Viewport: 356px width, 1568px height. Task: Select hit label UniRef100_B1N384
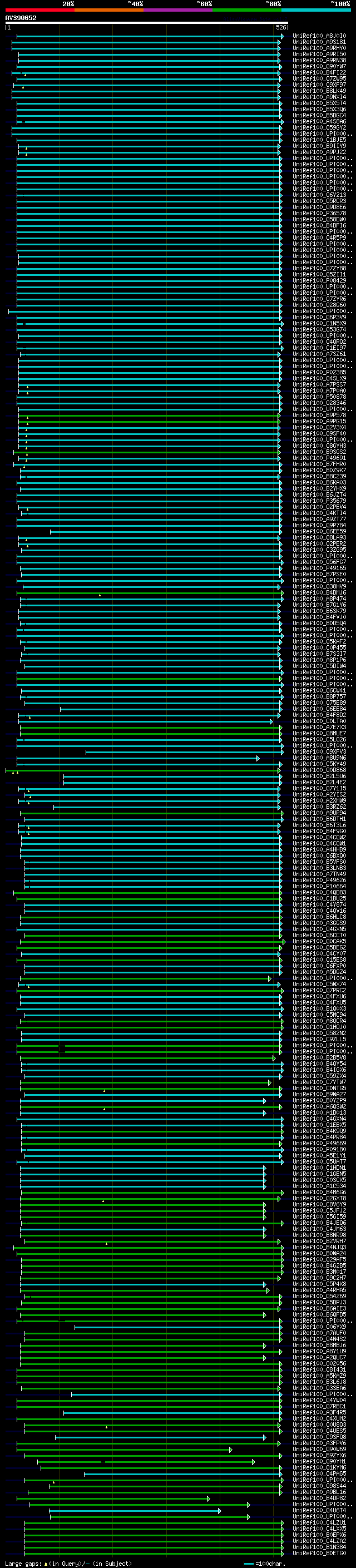(319, 1547)
